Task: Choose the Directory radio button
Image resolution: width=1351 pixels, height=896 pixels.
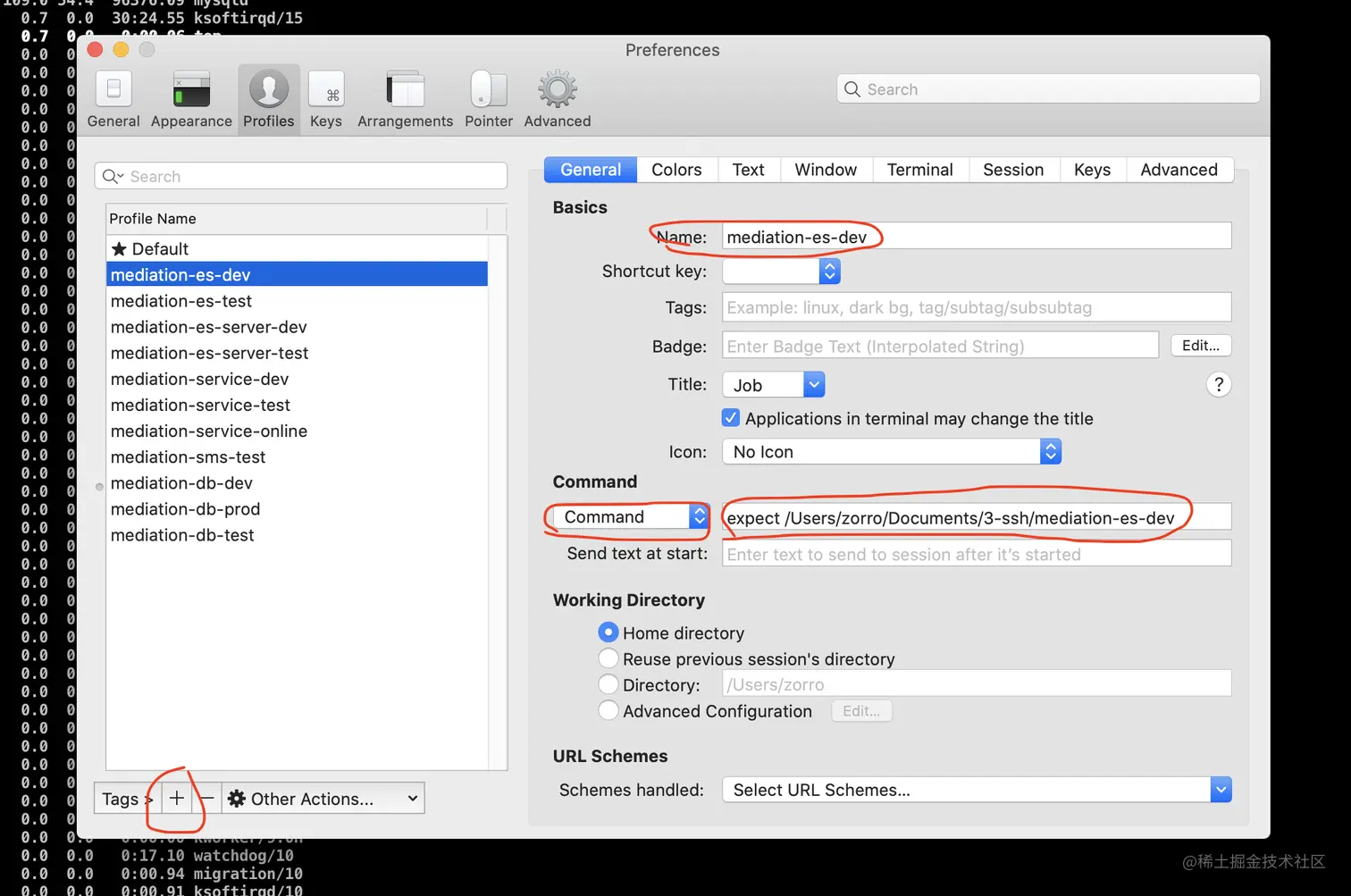Action: (608, 684)
